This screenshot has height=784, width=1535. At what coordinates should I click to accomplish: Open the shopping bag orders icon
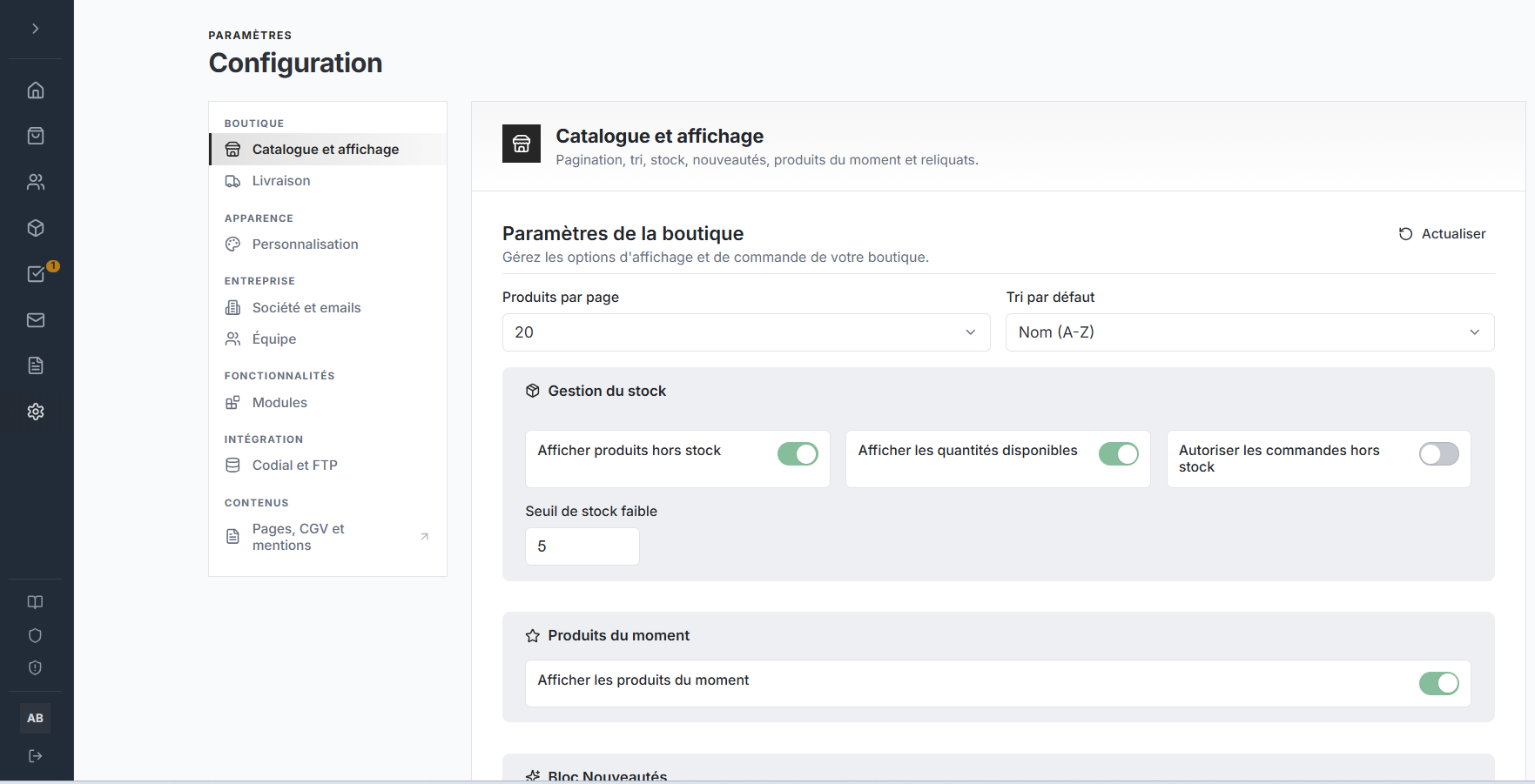click(36, 136)
